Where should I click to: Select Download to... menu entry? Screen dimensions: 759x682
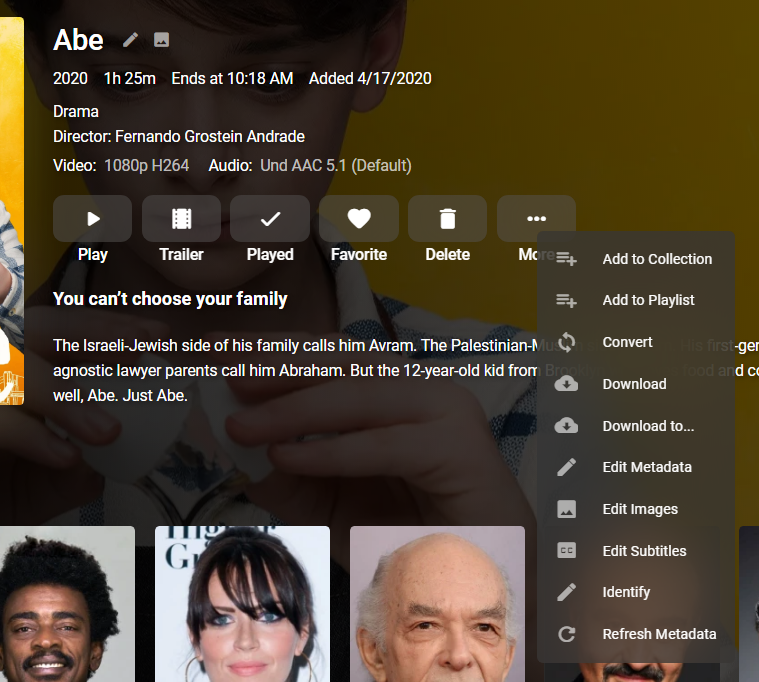click(636, 426)
